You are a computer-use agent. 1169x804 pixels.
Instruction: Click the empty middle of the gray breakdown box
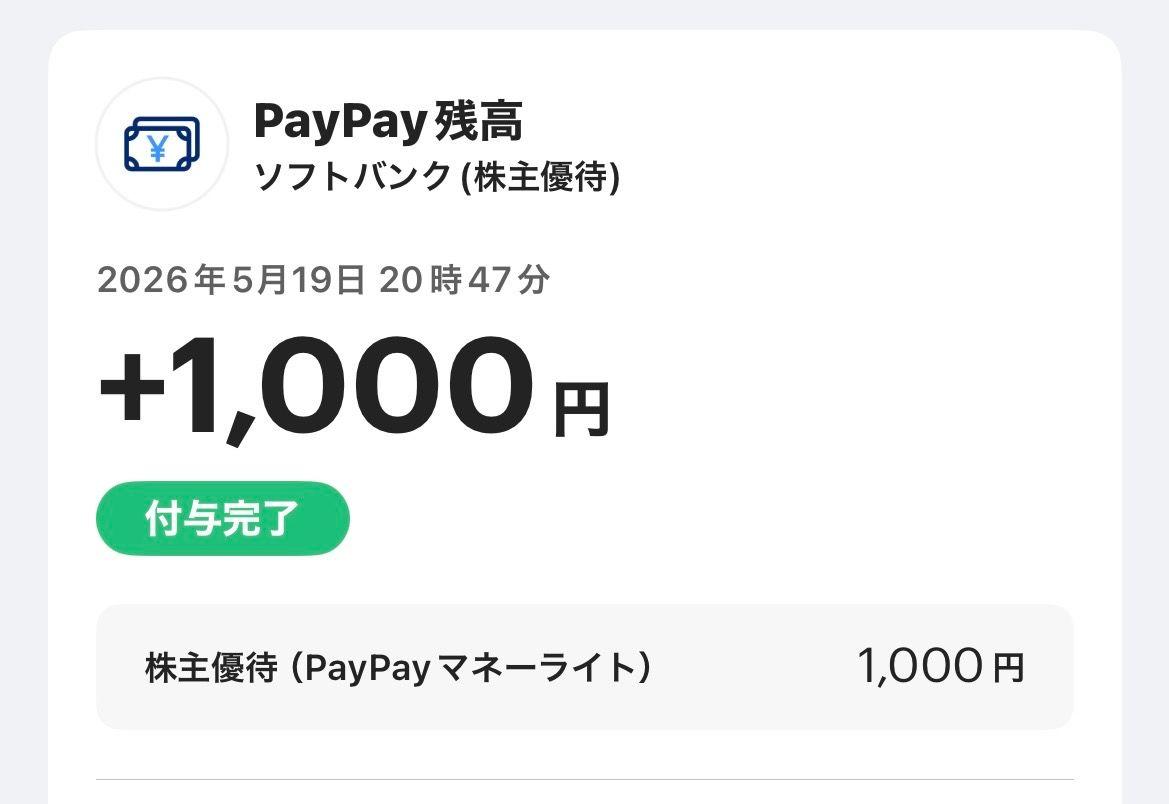[753, 667]
